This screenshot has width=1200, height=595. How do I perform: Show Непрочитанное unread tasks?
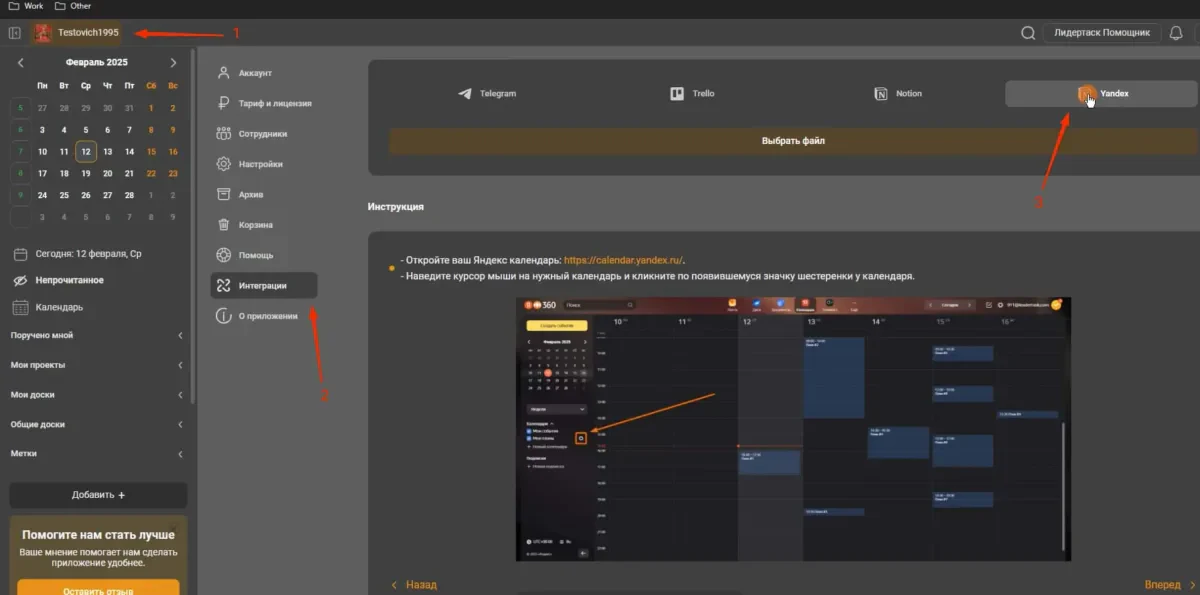click(69, 281)
